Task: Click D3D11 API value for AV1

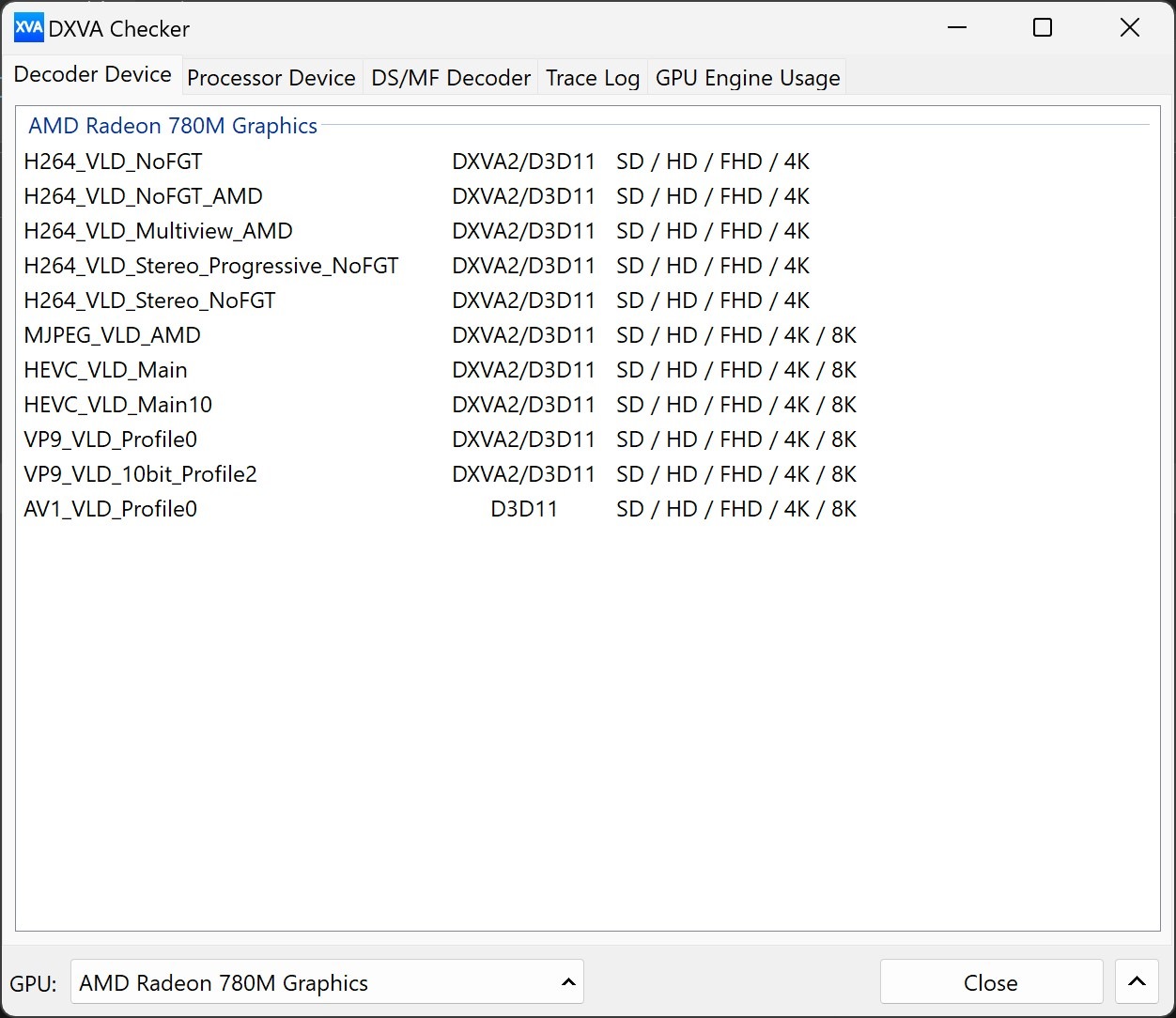Action: point(524,509)
